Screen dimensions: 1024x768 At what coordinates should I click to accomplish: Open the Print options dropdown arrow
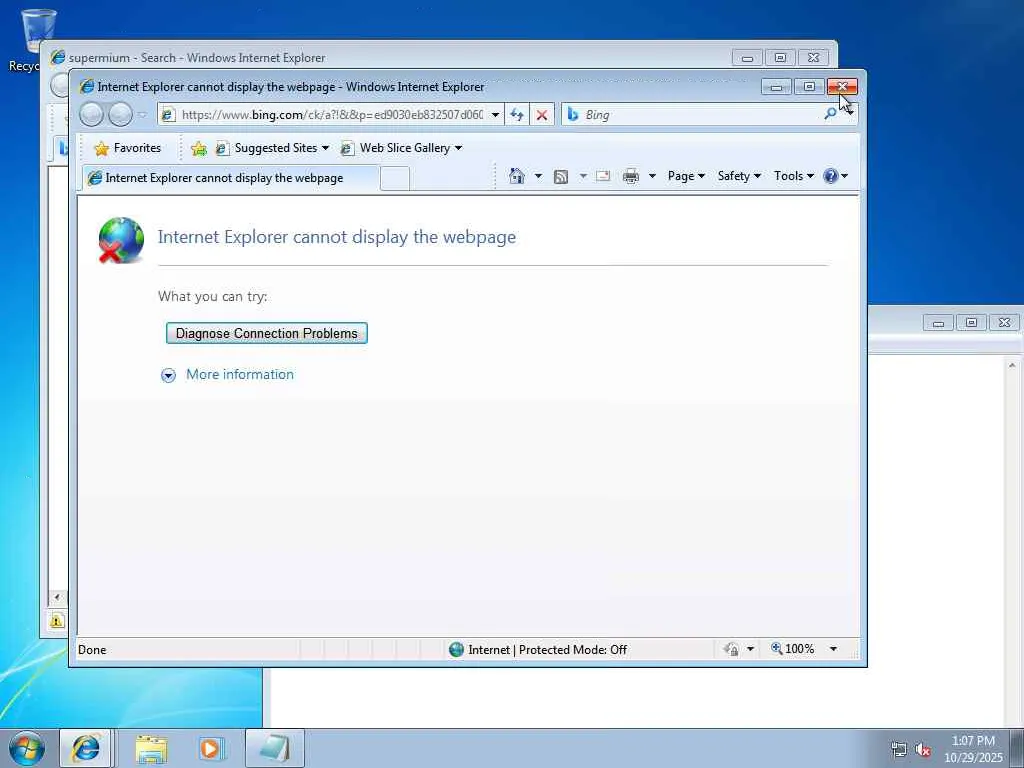click(652, 176)
